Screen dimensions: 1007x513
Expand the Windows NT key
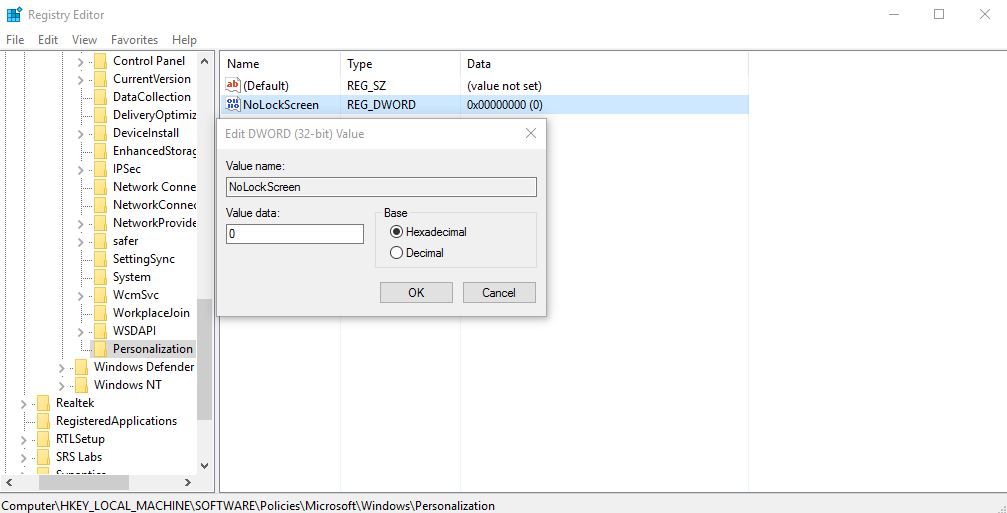click(x=62, y=386)
